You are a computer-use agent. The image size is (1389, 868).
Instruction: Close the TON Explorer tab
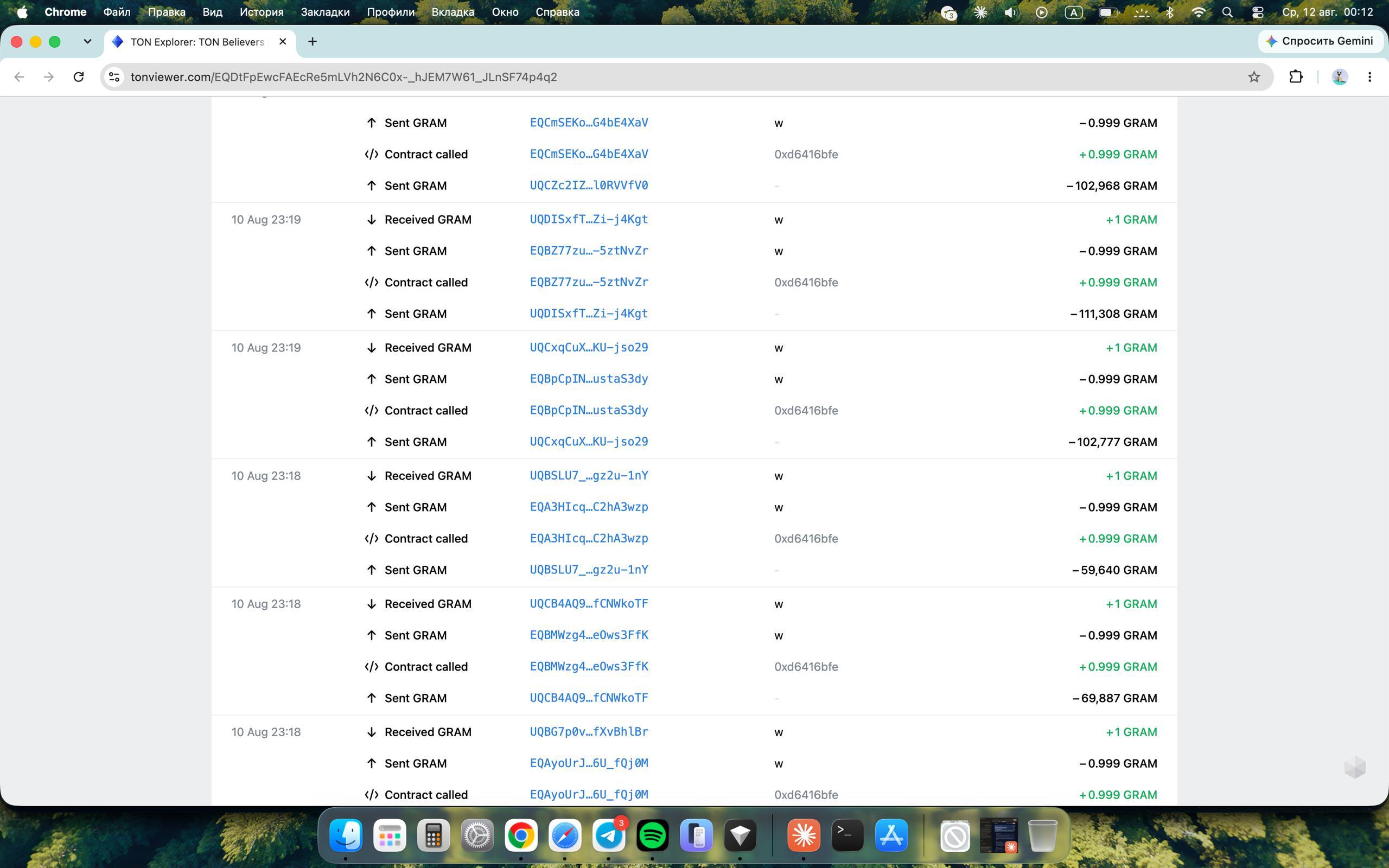[x=282, y=41]
